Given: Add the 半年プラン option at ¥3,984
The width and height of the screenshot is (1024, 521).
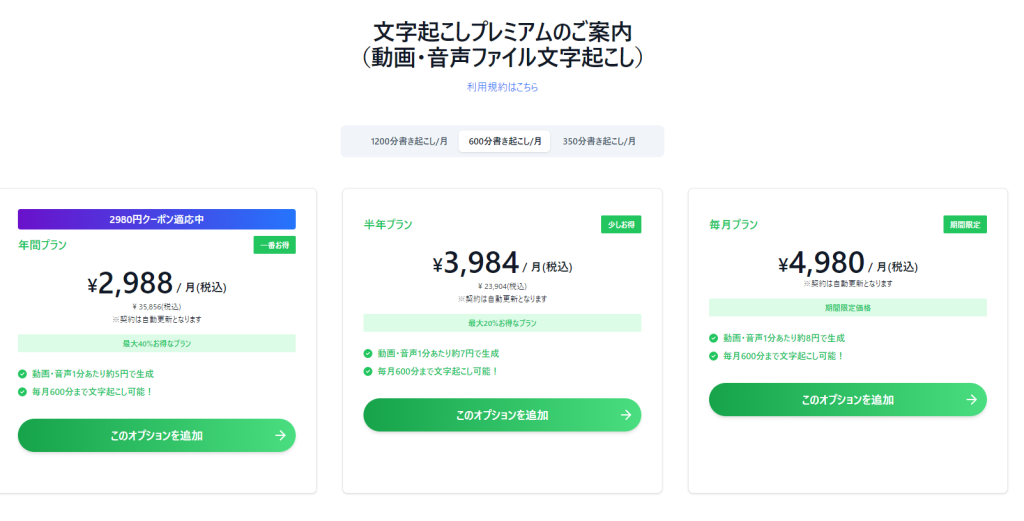Looking at the screenshot, I should (x=501, y=415).
